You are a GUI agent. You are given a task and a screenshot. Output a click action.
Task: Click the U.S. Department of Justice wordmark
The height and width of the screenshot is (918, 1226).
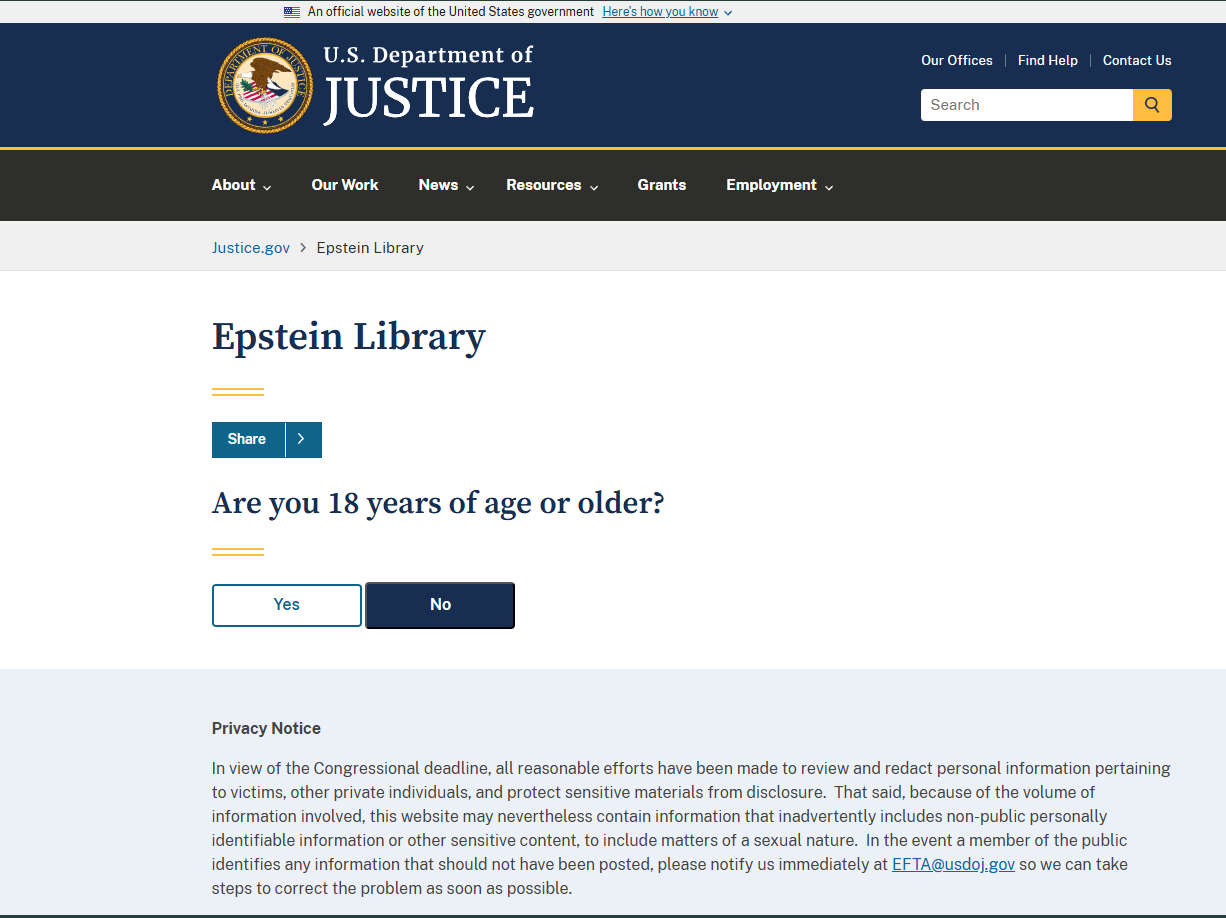428,85
